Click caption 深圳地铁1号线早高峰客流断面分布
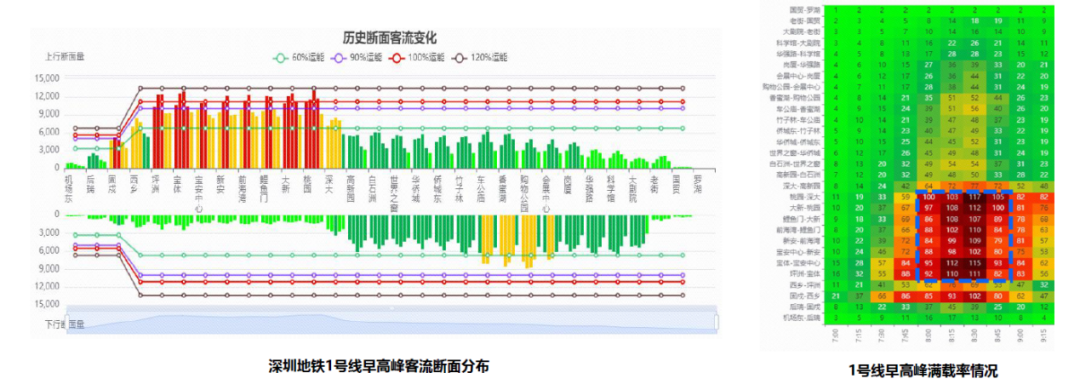The width and height of the screenshot is (1080, 390). 379,367
